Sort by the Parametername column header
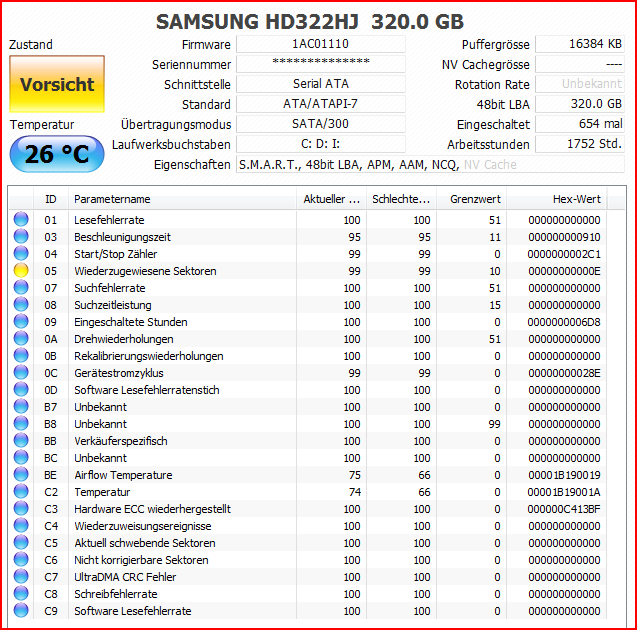 pos(182,199)
